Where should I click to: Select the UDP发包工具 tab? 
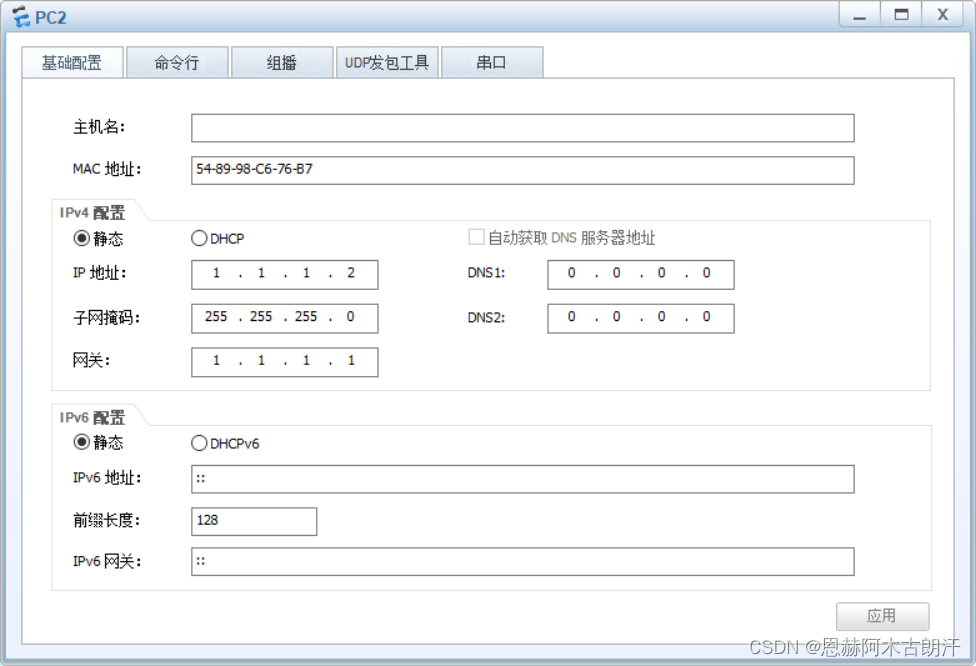pos(387,62)
